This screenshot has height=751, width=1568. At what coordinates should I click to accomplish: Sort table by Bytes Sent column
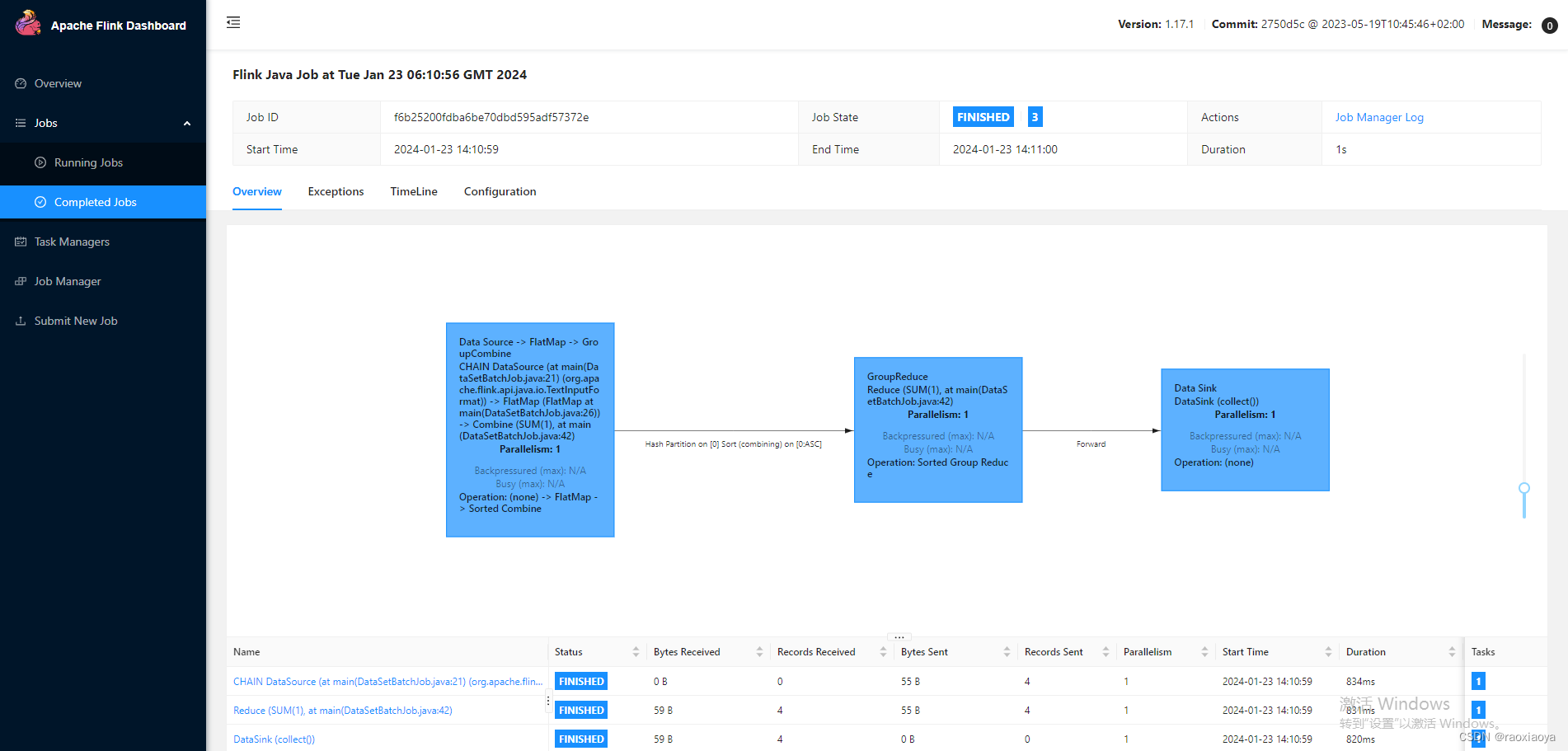coord(1007,652)
